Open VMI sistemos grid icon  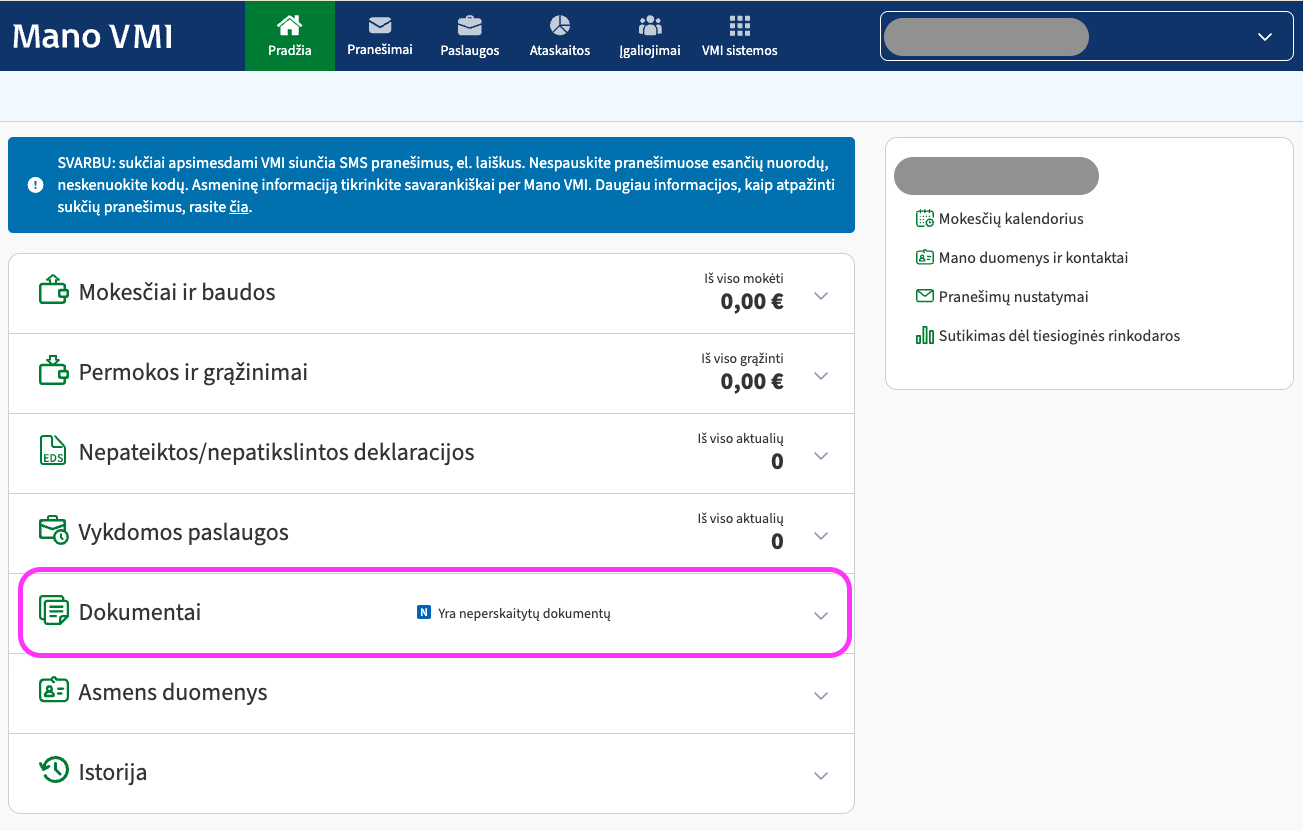point(740,25)
